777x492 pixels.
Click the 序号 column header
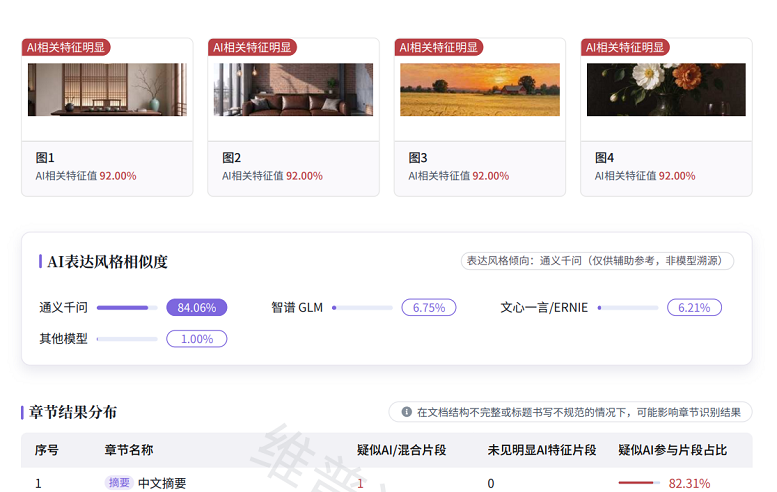pyautogui.click(x=47, y=450)
